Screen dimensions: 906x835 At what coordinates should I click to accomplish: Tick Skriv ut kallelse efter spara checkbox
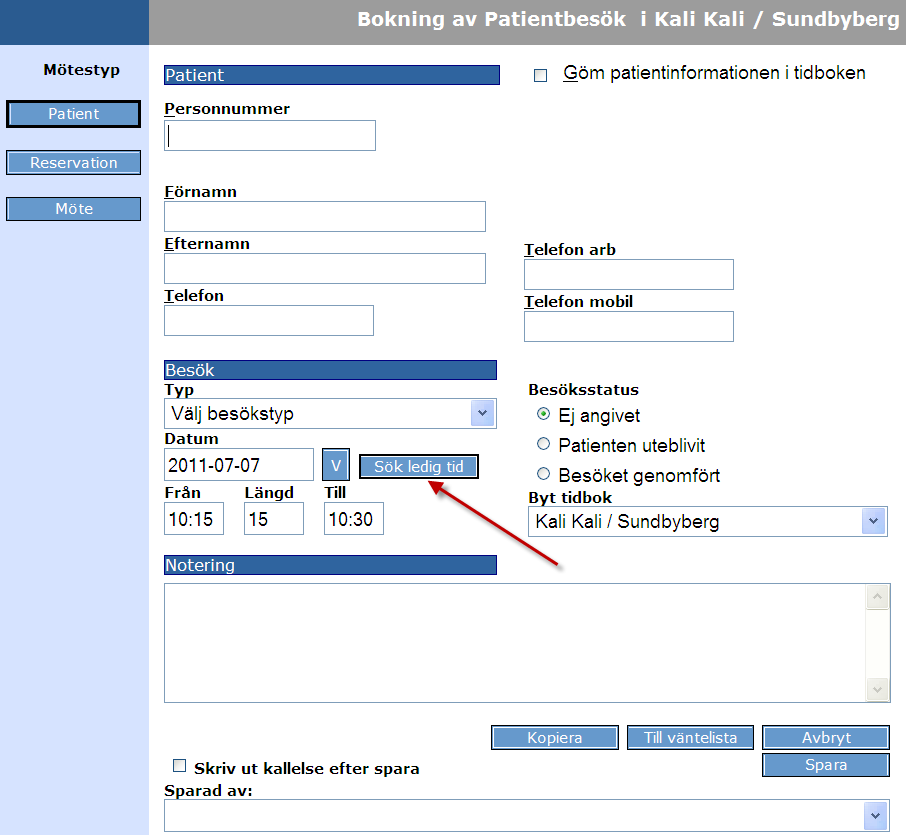point(180,766)
